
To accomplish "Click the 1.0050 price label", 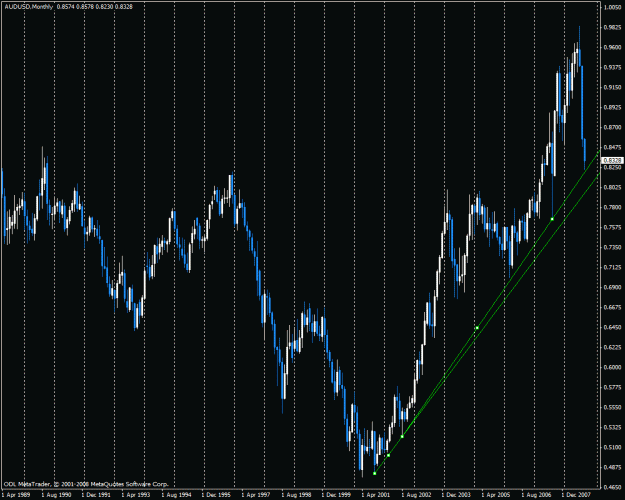I will point(613,7).
